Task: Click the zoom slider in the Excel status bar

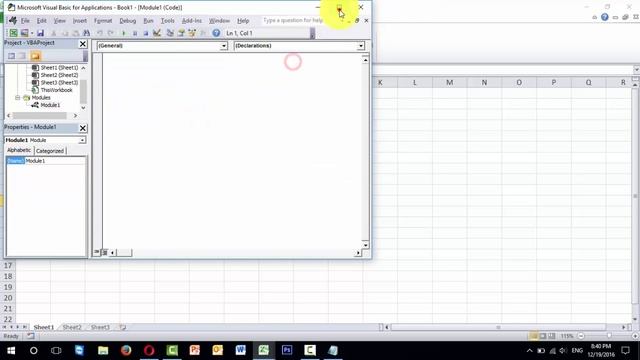Action: 609,336
